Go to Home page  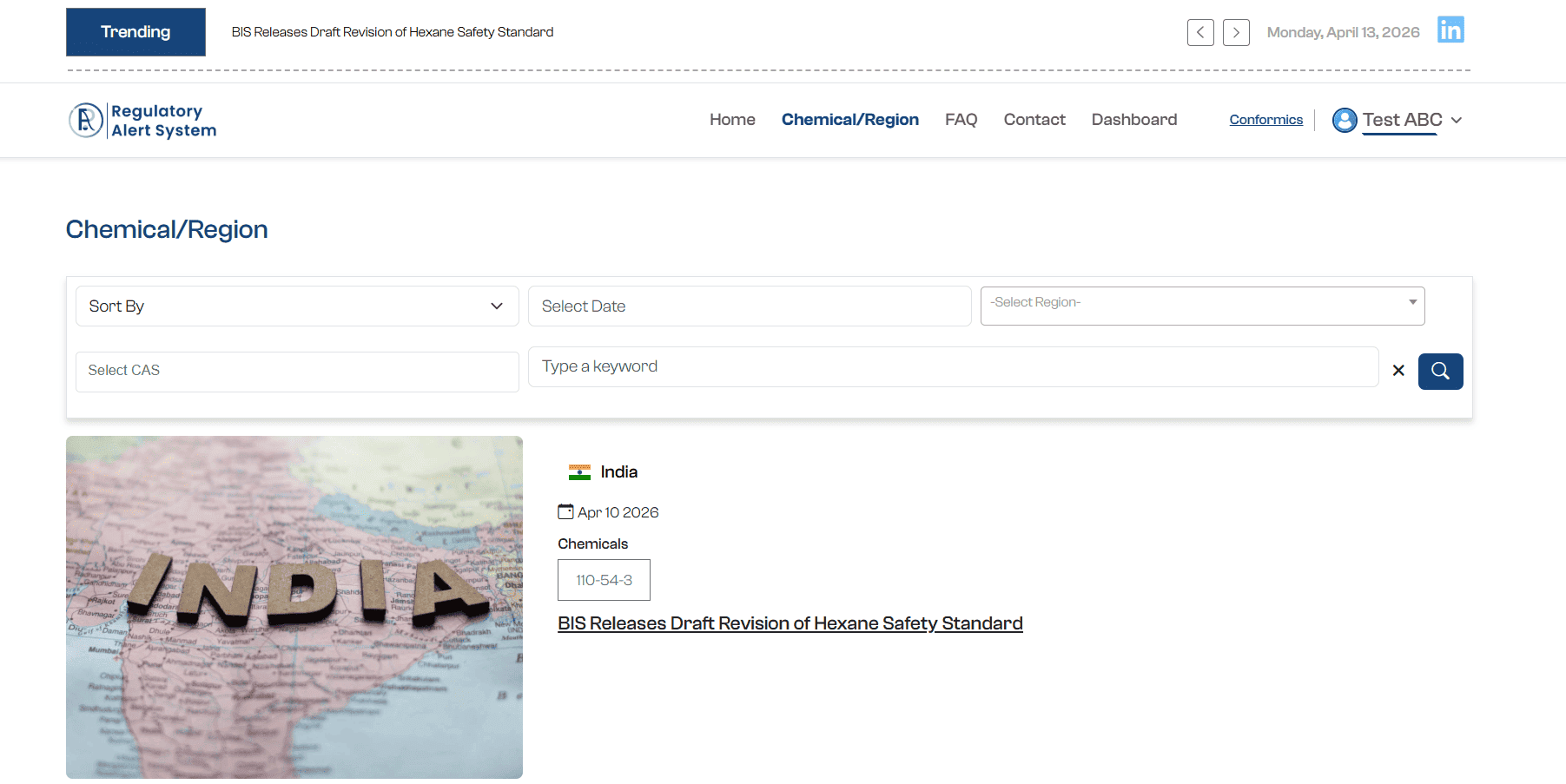click(732, 120)
